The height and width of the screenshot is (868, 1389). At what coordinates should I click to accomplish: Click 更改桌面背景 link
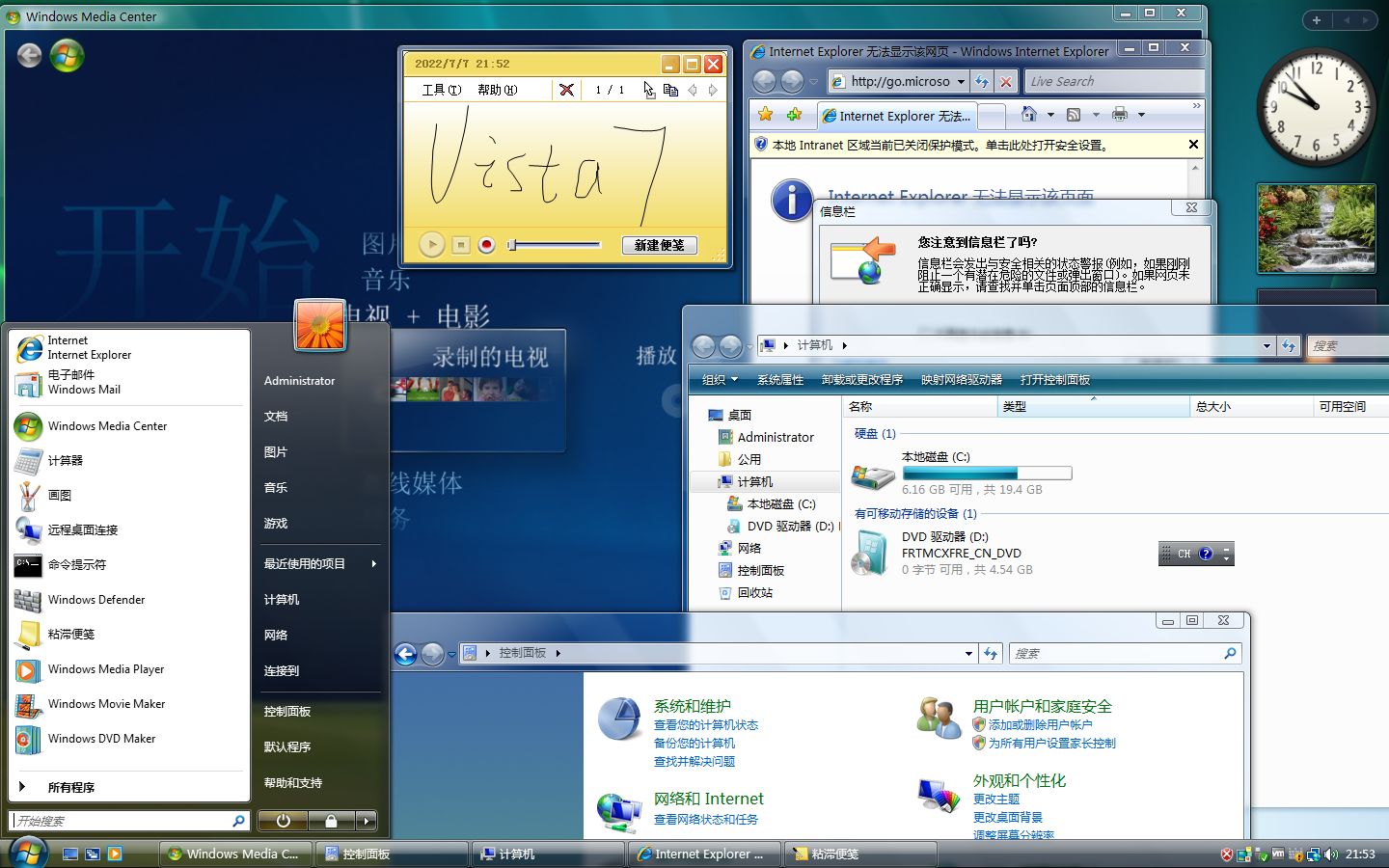1008,817
